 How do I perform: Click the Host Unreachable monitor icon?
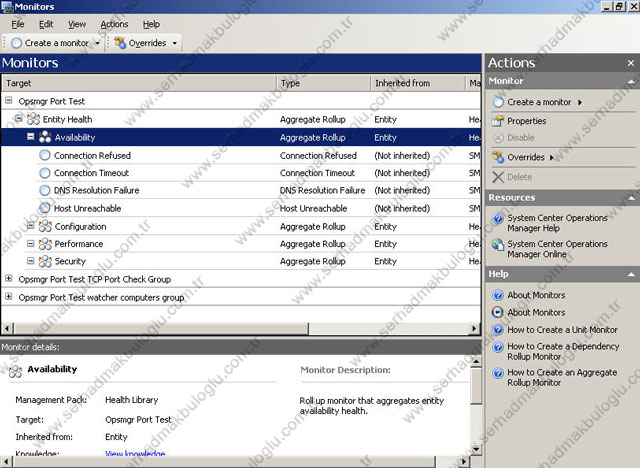click(x=45, y=208)
